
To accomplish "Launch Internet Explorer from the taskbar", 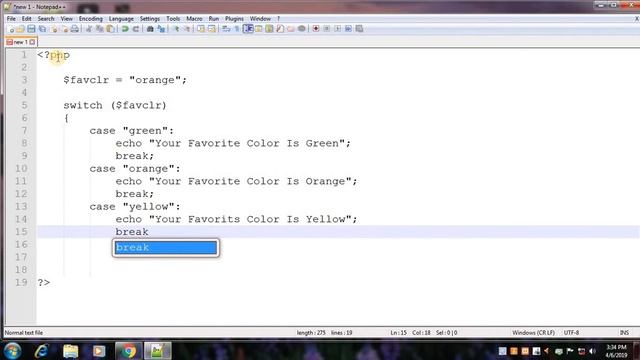I will coord(41,351).
